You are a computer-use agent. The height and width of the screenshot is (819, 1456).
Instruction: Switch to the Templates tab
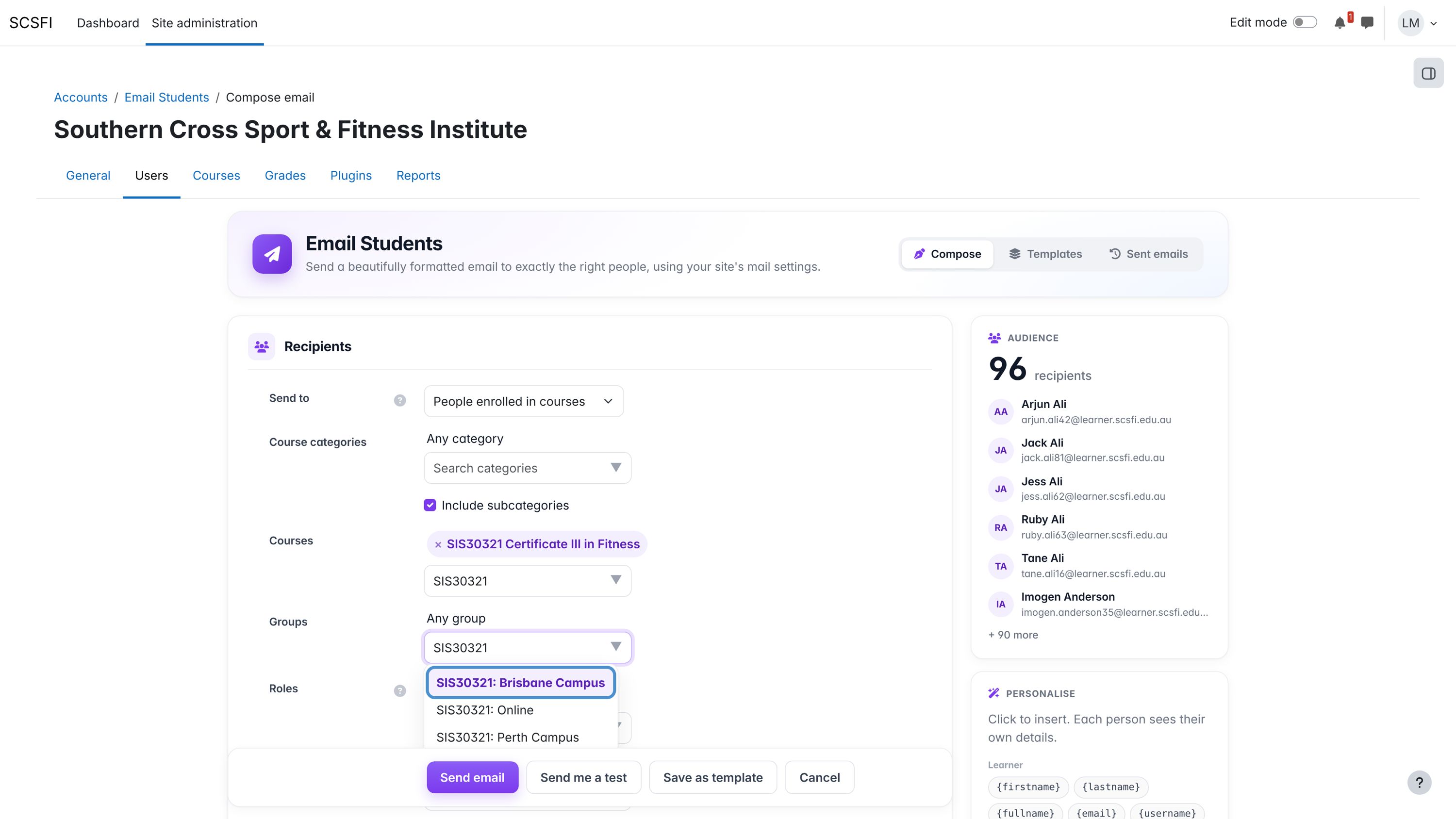click(x=1046, y=254)
